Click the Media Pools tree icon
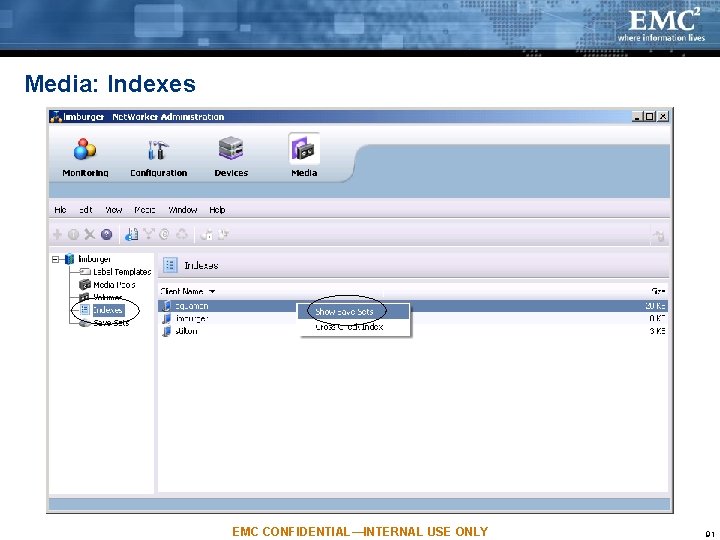 point(85,285)
